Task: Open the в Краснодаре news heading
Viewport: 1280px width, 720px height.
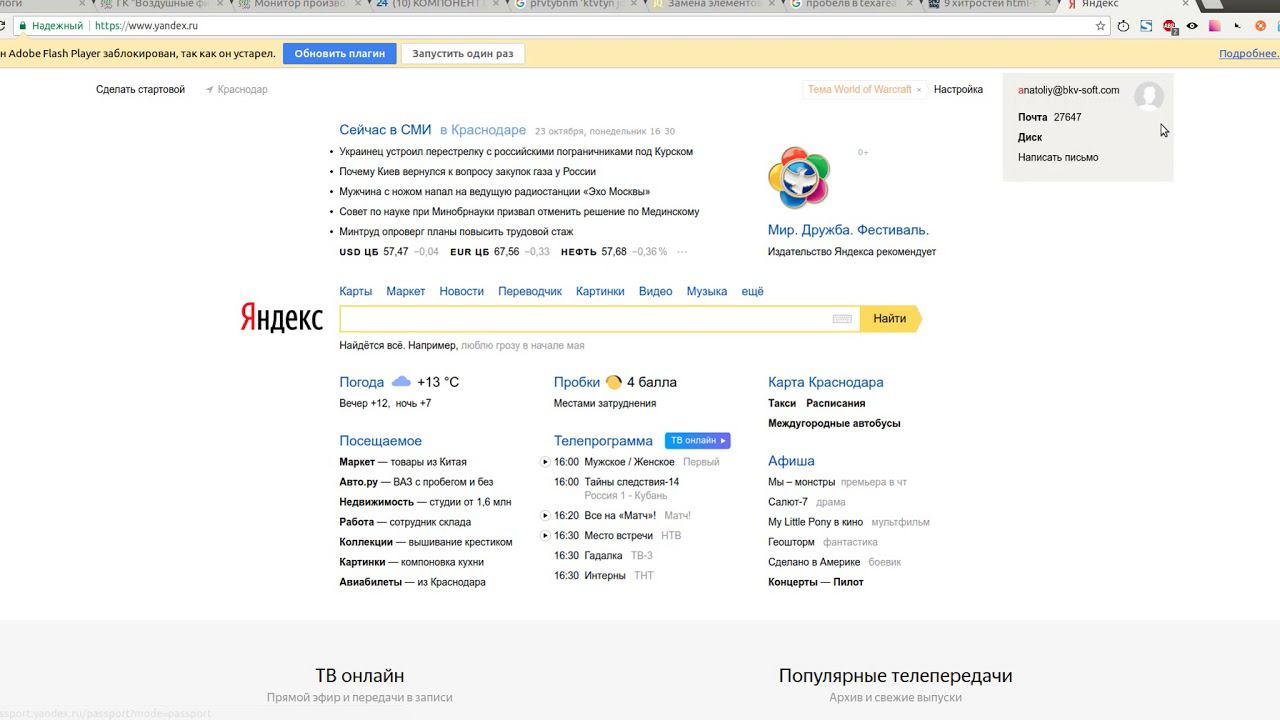Action: click(x=483, y=130)
